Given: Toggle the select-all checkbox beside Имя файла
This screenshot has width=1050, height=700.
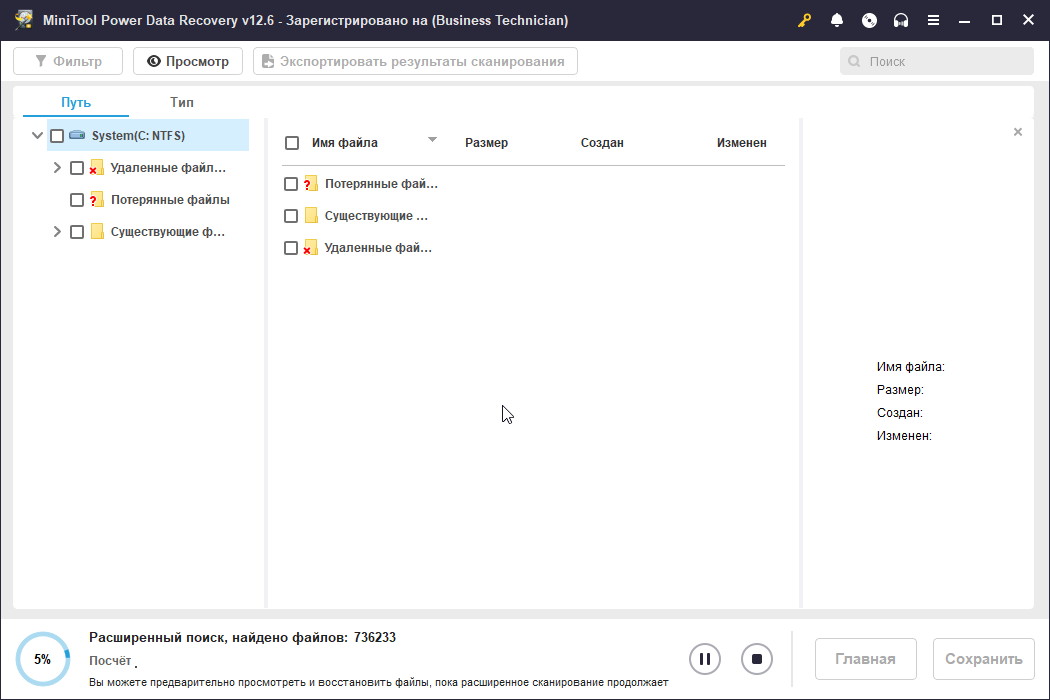Looking at the screenshot, I should tap(292, 143).
